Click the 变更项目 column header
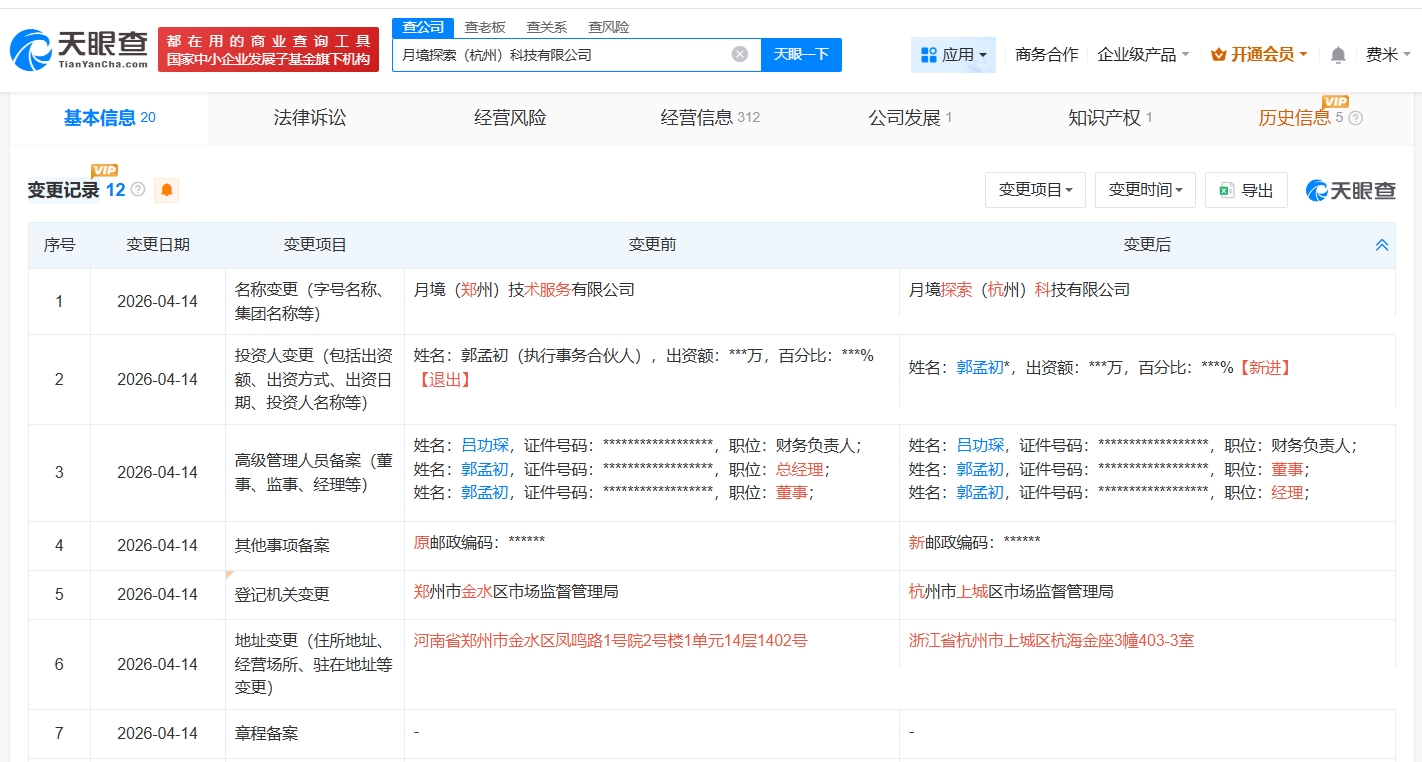 coord(315,245)
